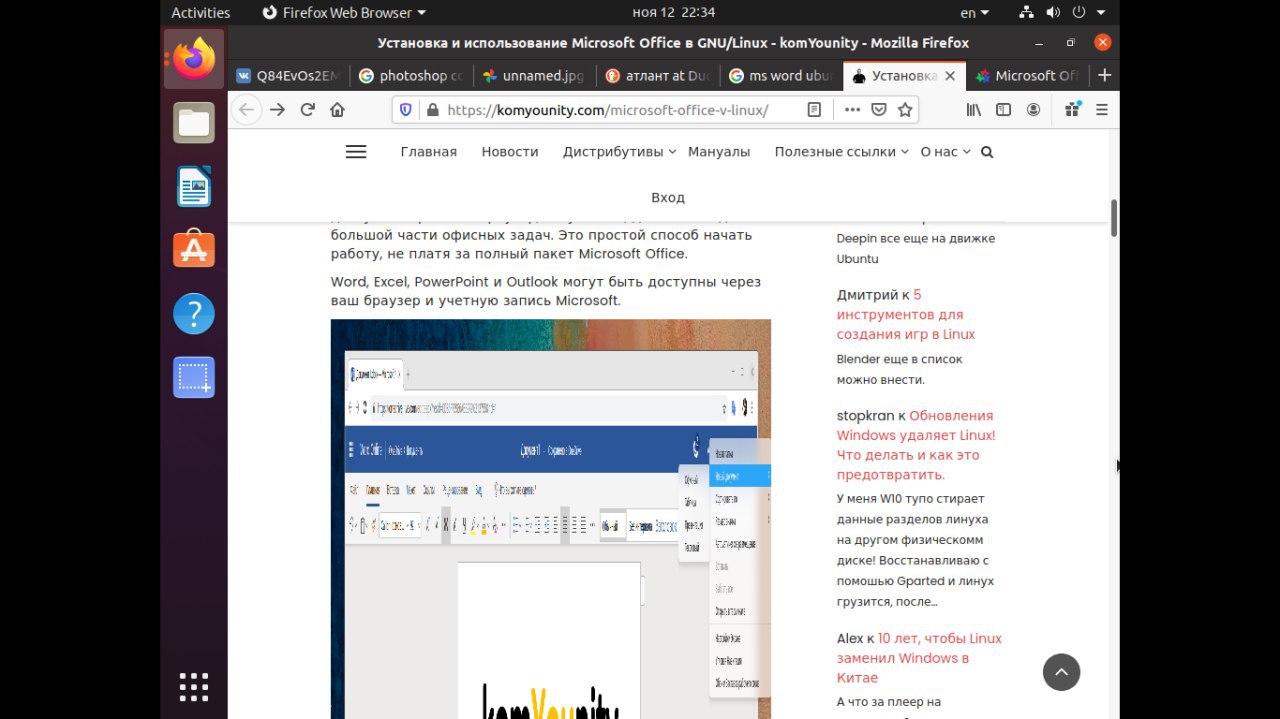1280x719 pixels.
Task: Open tracking protection shield icon
Action: pyautogui.click(x=406, y=110)
